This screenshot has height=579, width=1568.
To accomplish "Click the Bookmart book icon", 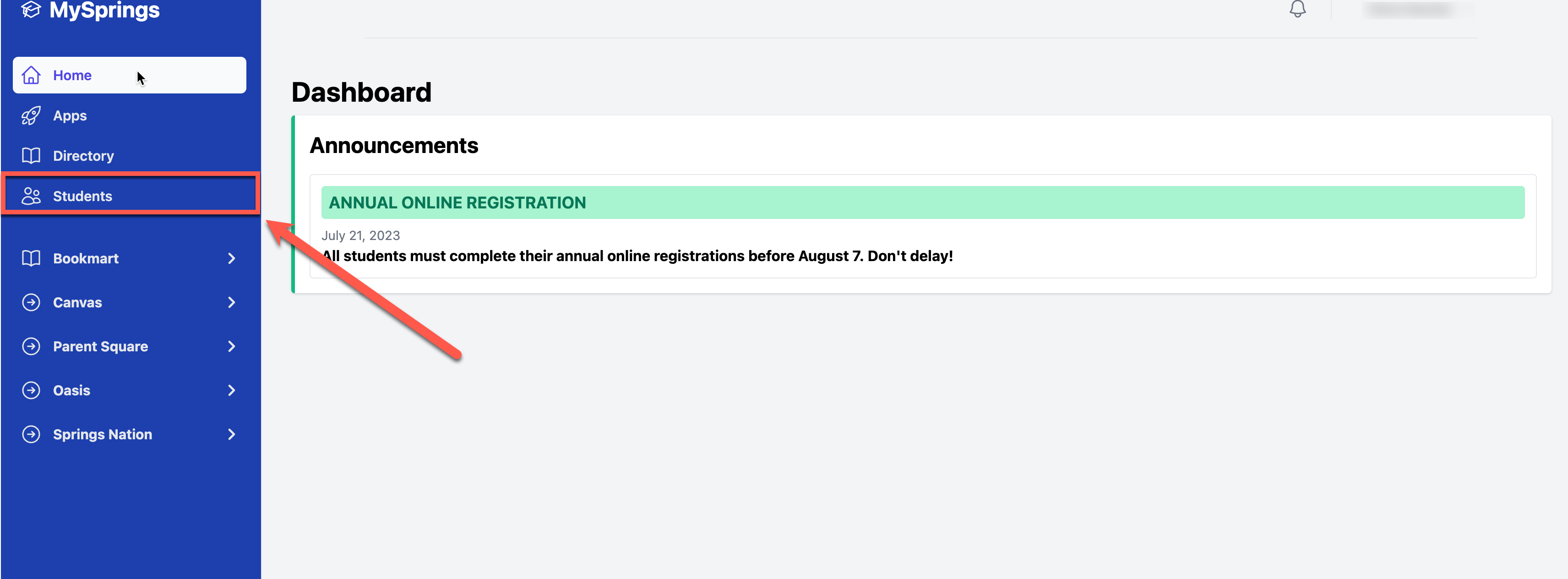I will tap(31, 258).
